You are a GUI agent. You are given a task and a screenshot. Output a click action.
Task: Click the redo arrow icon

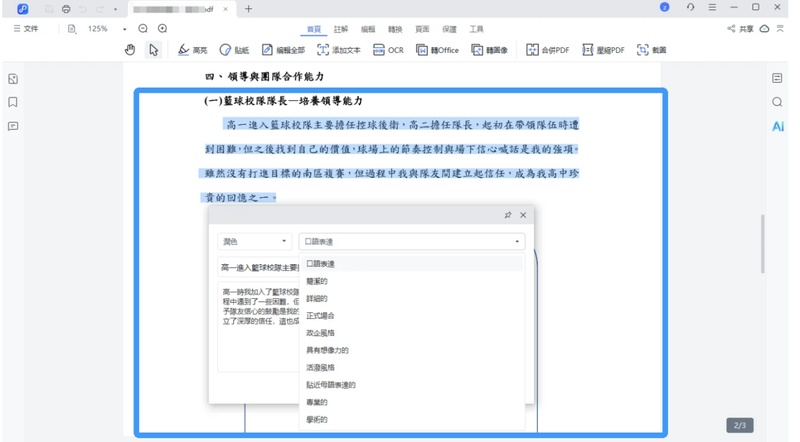pyautogui.click(x=100, y=9)
